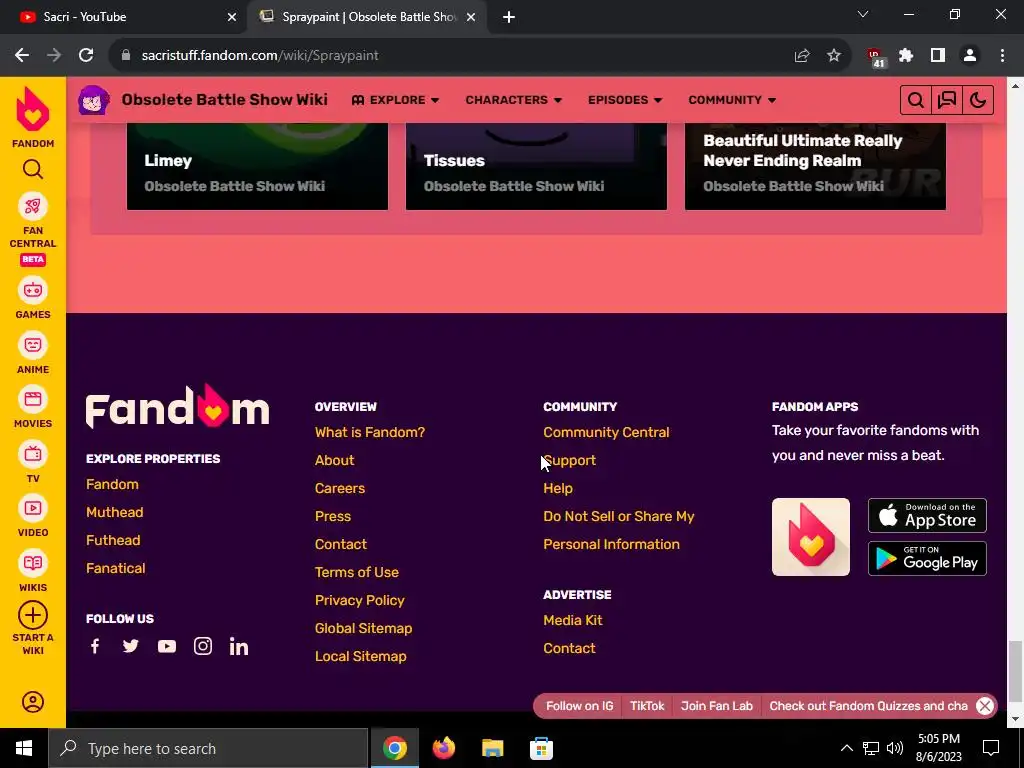1024x768 pixels.
Task: Click the Windows taskbar search box
Action: 208,748
